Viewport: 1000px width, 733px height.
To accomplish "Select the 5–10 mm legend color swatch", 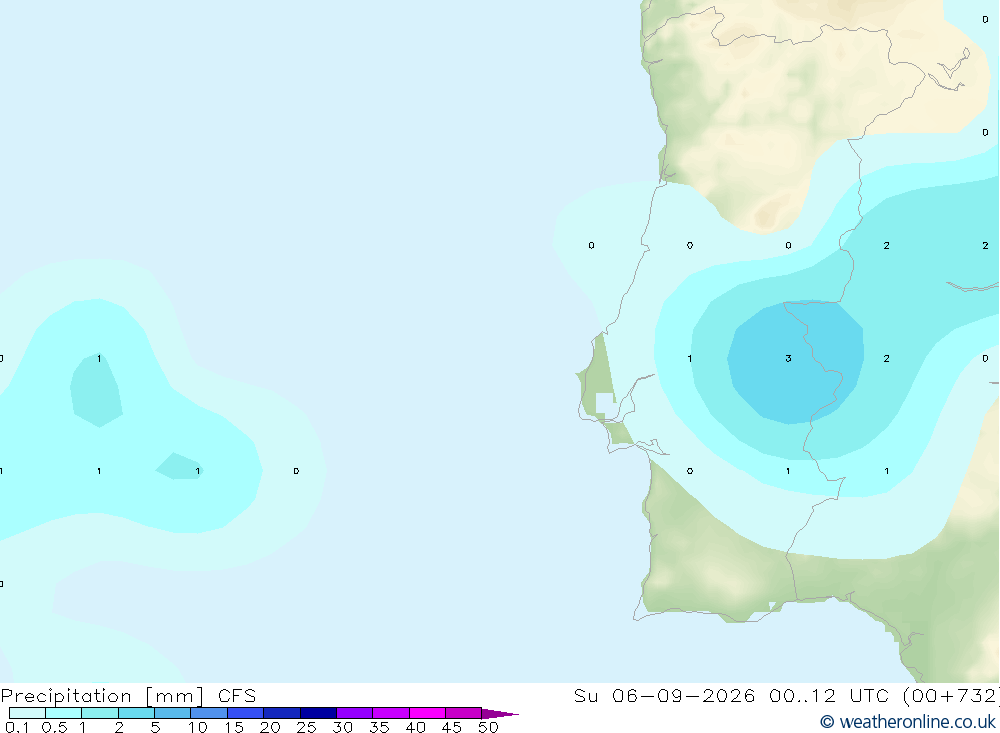I will (173, 713).
